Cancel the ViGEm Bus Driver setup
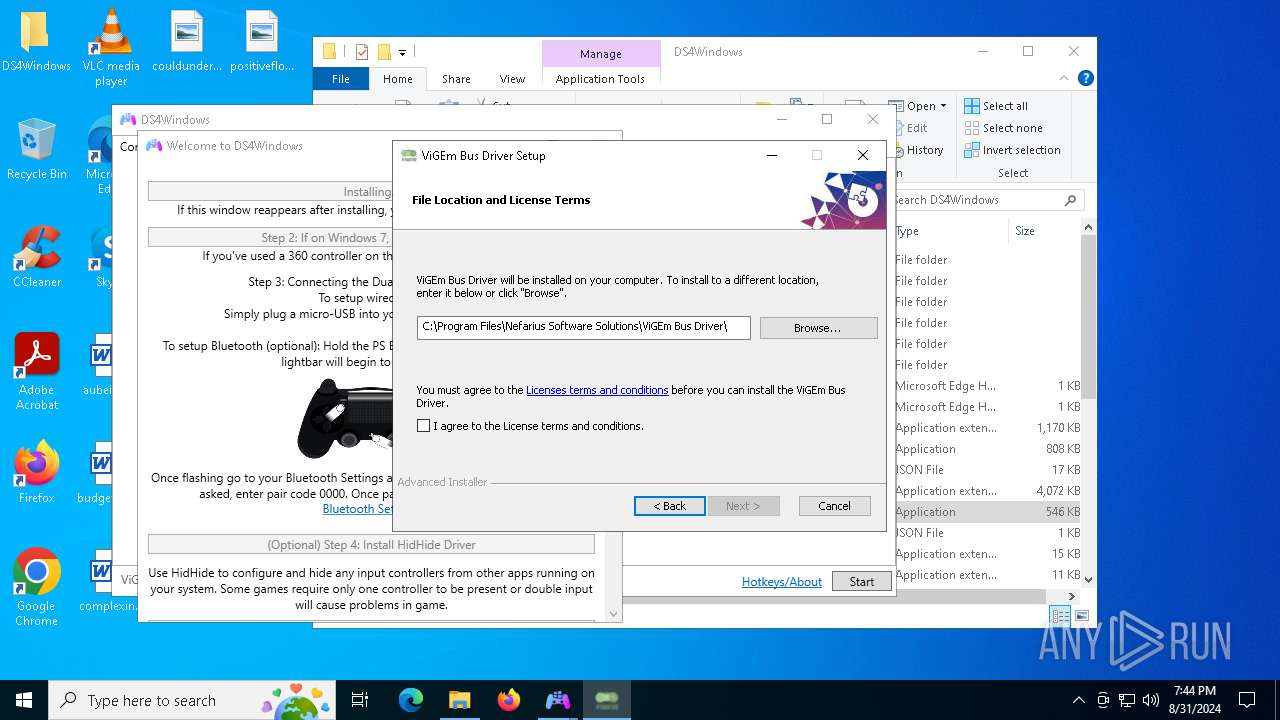 pos(834,506)
